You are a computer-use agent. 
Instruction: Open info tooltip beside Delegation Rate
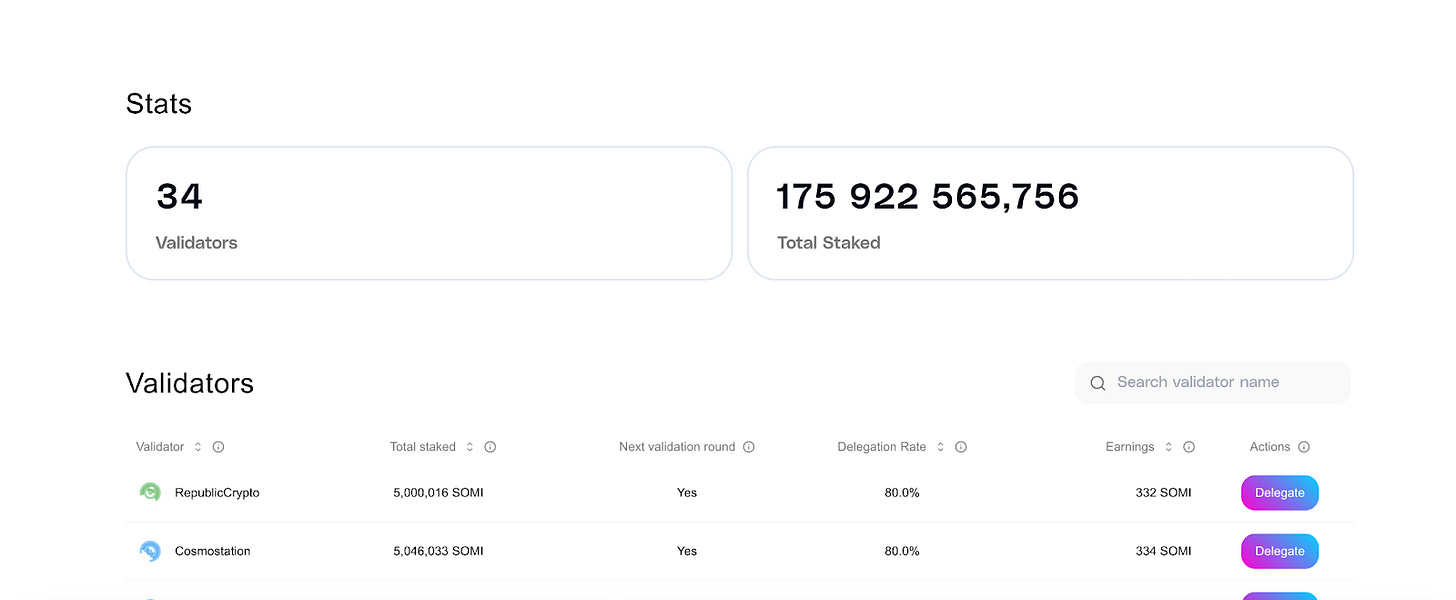pos(961,447)
